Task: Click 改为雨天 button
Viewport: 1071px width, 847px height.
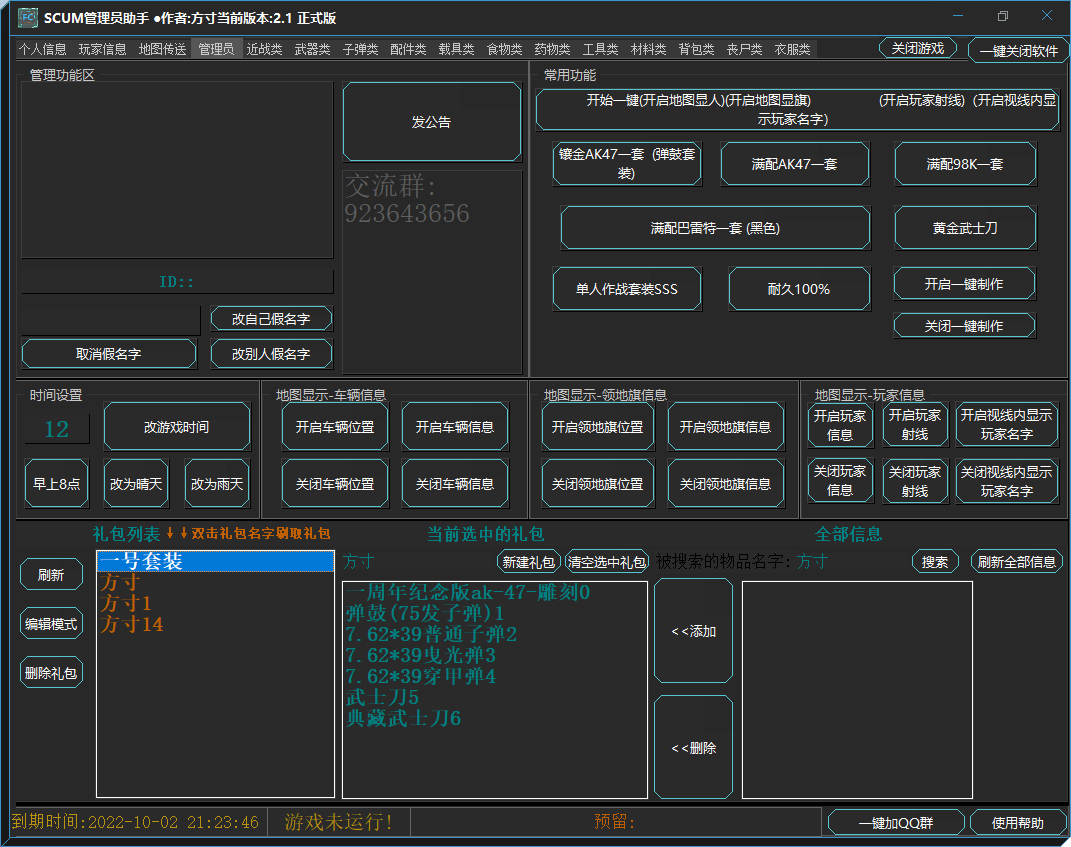Action: pos(217,484)
